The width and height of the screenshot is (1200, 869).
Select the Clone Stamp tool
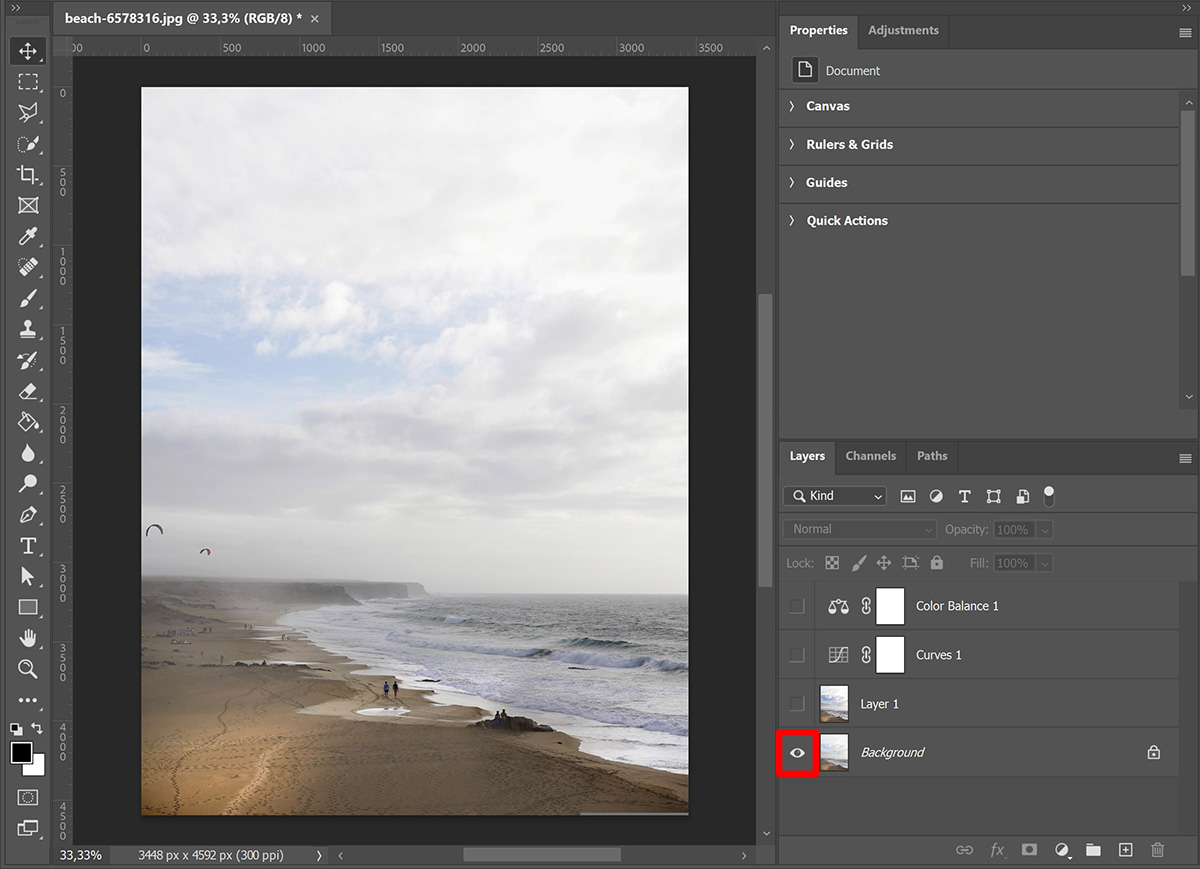coord(28,329)
